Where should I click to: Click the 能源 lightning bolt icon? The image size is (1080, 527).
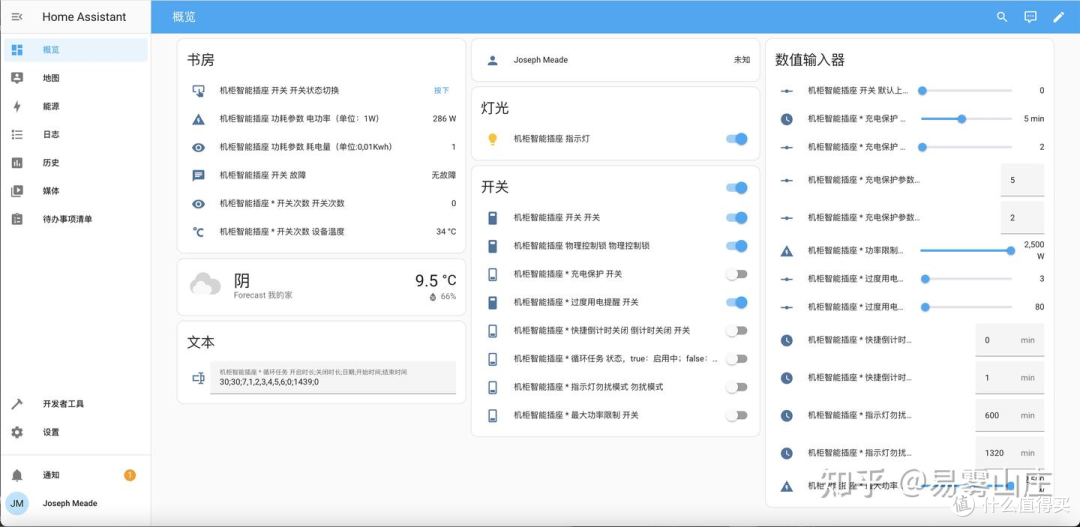click(17, 106)
